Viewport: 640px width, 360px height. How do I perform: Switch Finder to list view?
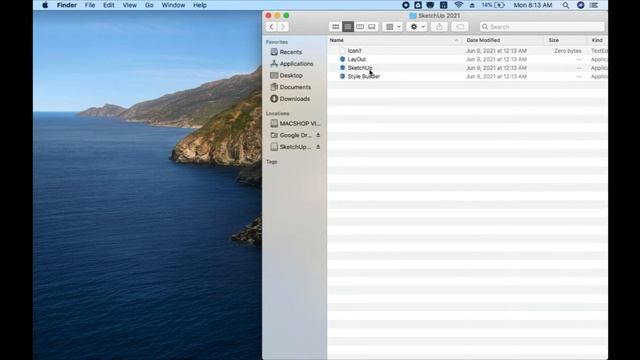pyautogui.click(x=348, y=27)
